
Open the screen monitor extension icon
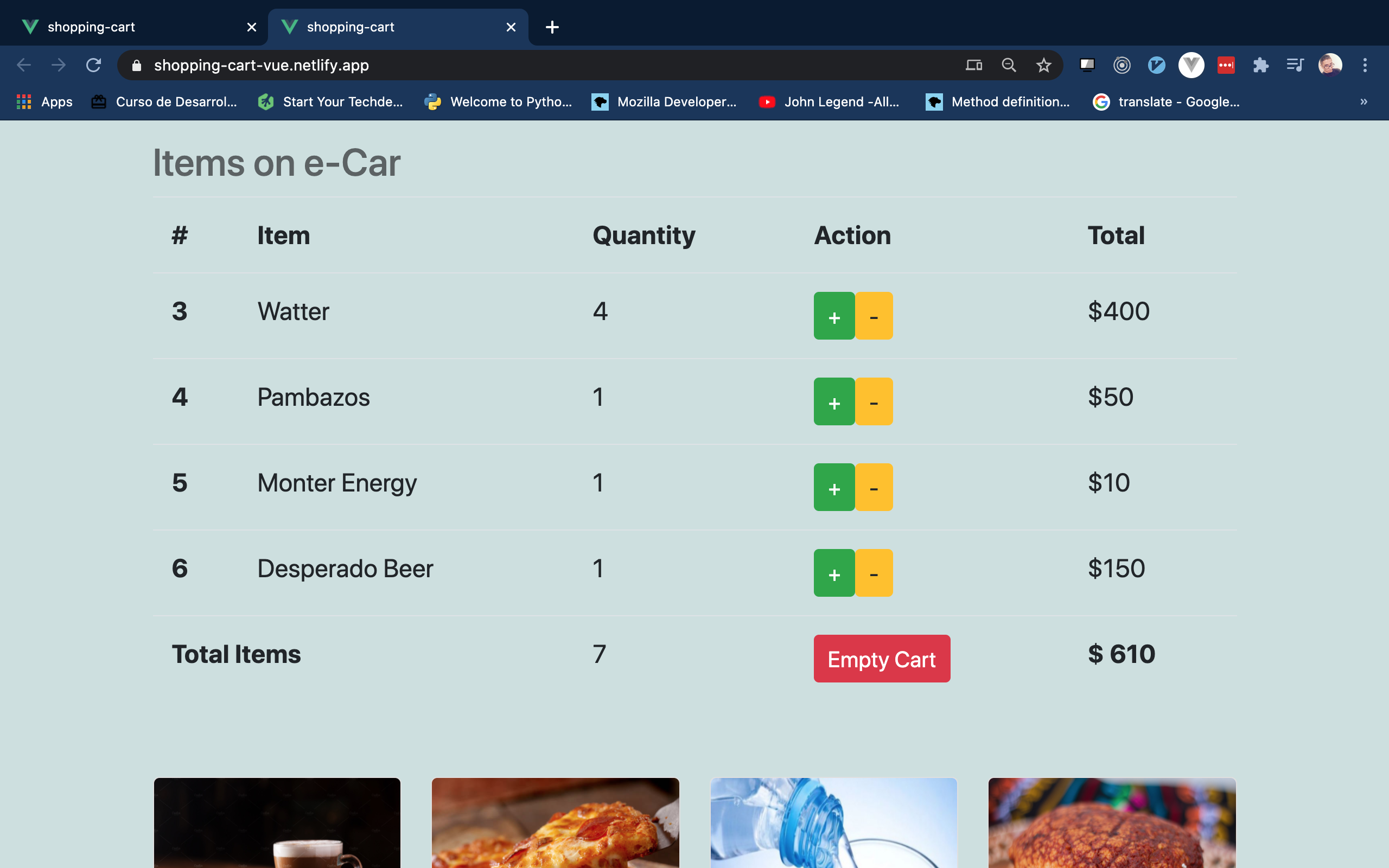click(x=1087, y=65)
